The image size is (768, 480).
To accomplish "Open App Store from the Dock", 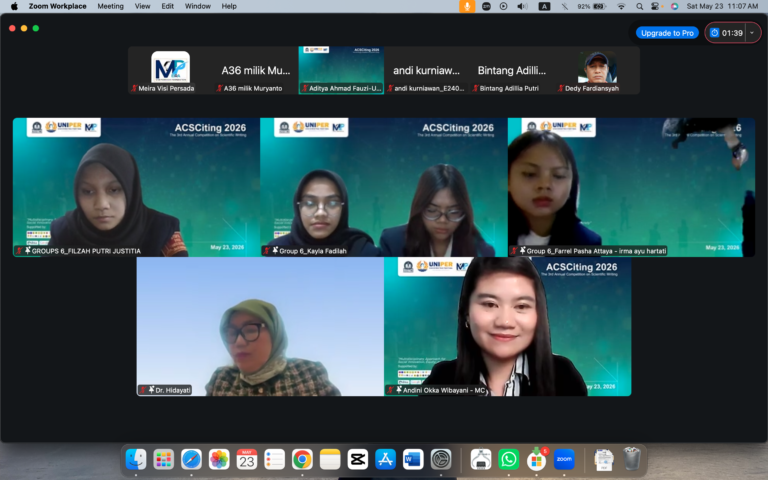I will point(385,459).
